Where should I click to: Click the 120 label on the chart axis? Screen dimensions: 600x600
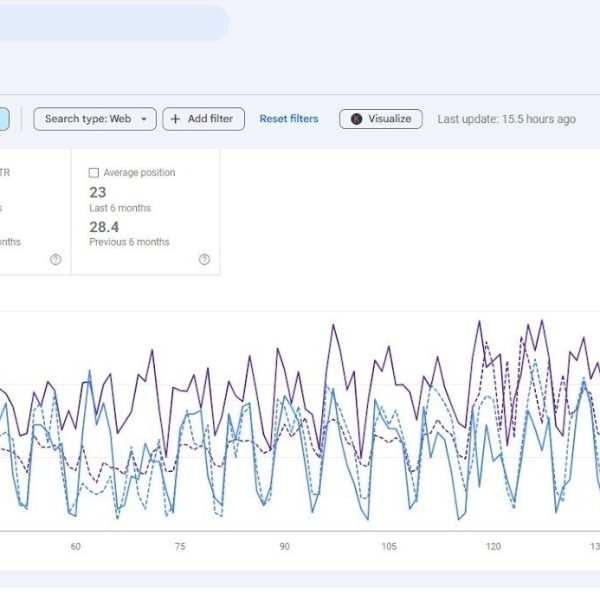click(493, 546)
